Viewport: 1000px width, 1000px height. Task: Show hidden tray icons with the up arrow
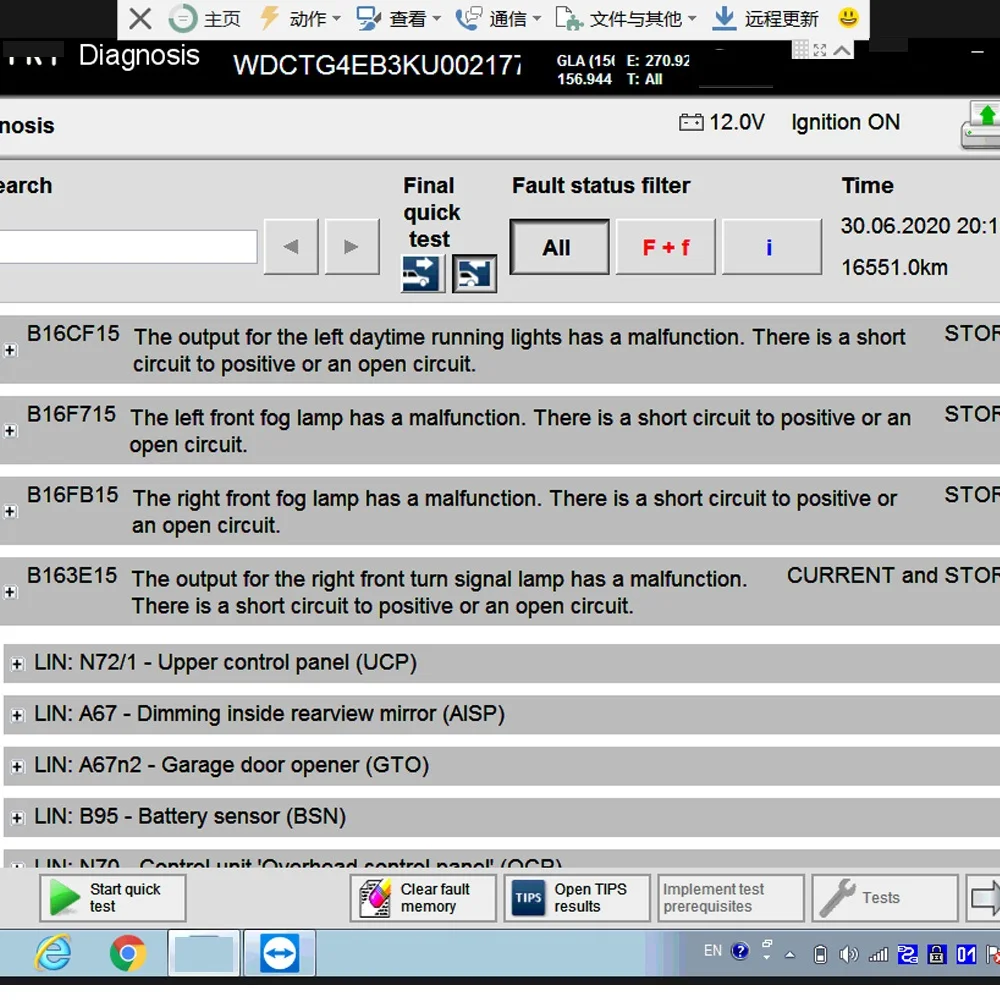(790, 955)
